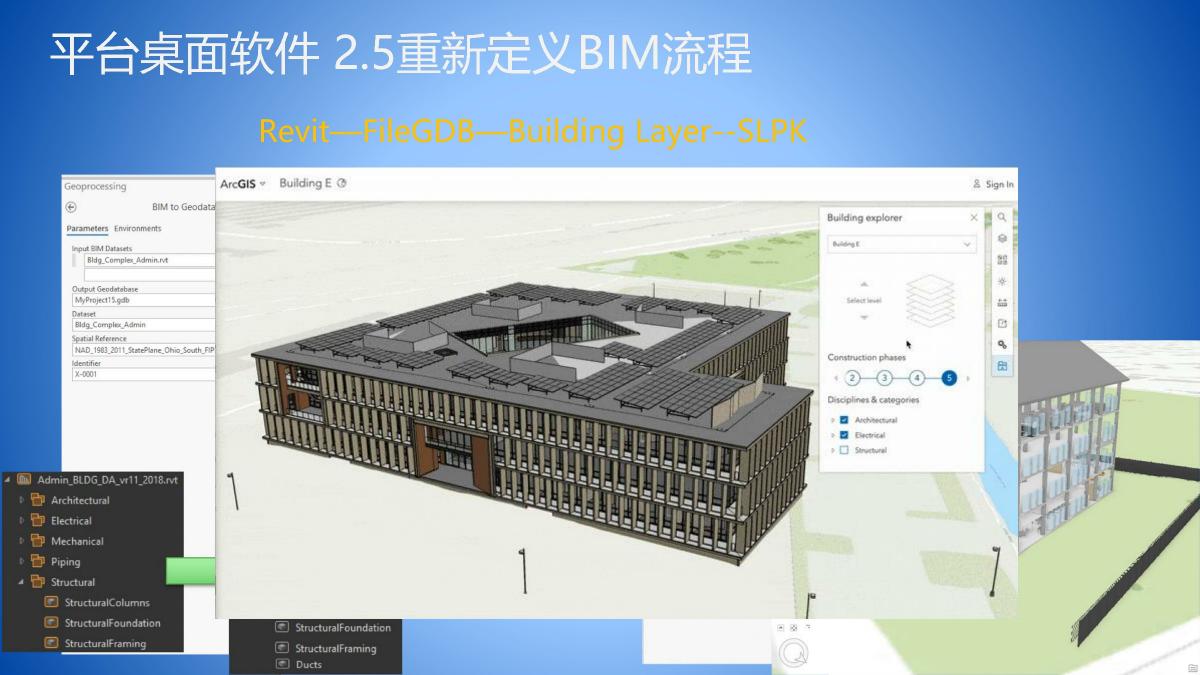
Task: Select the level below with the down arrow
Action: [864, 317]
